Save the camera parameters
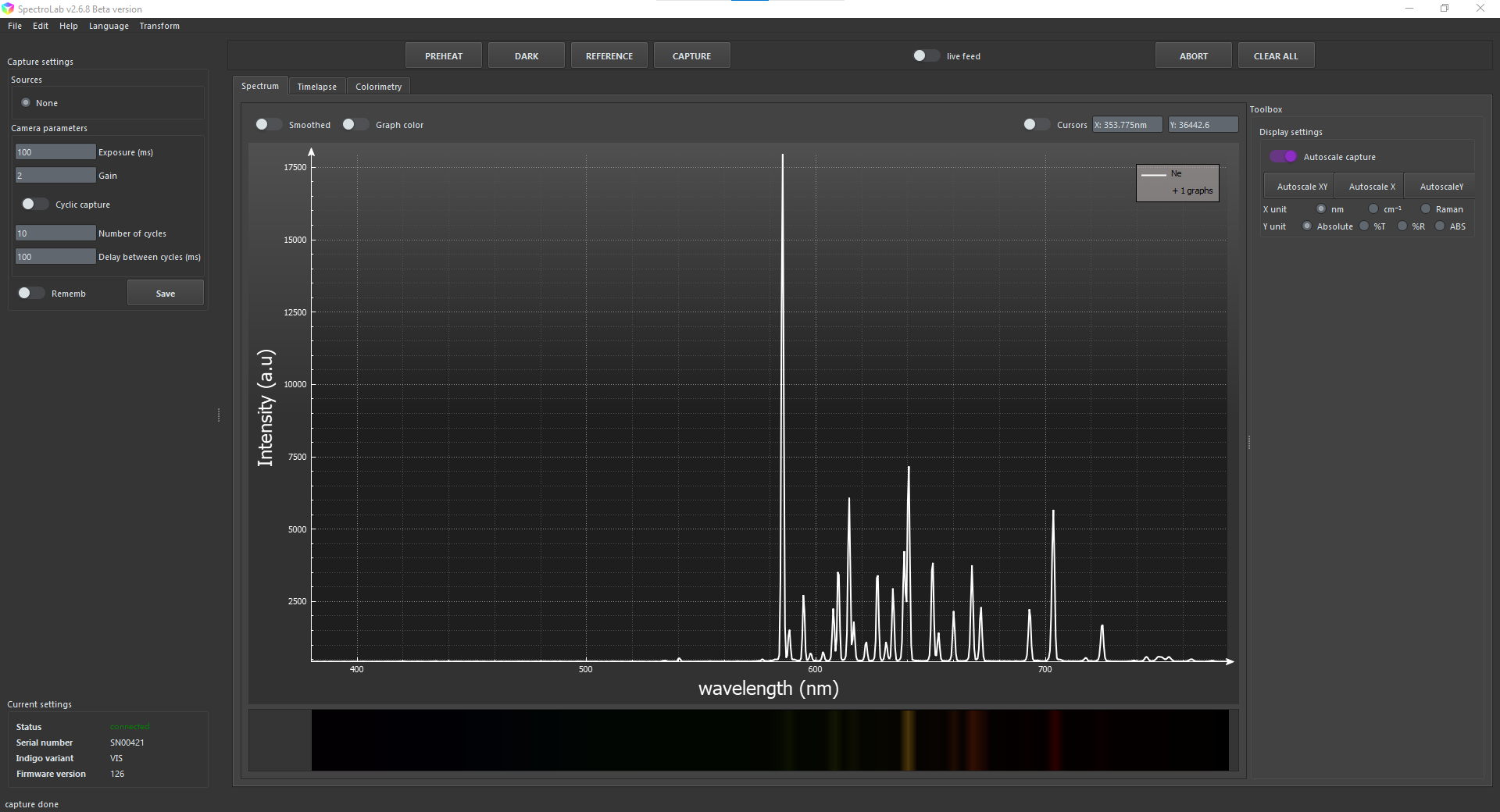This screenshot has height=812, width=1500. [166, 293]
